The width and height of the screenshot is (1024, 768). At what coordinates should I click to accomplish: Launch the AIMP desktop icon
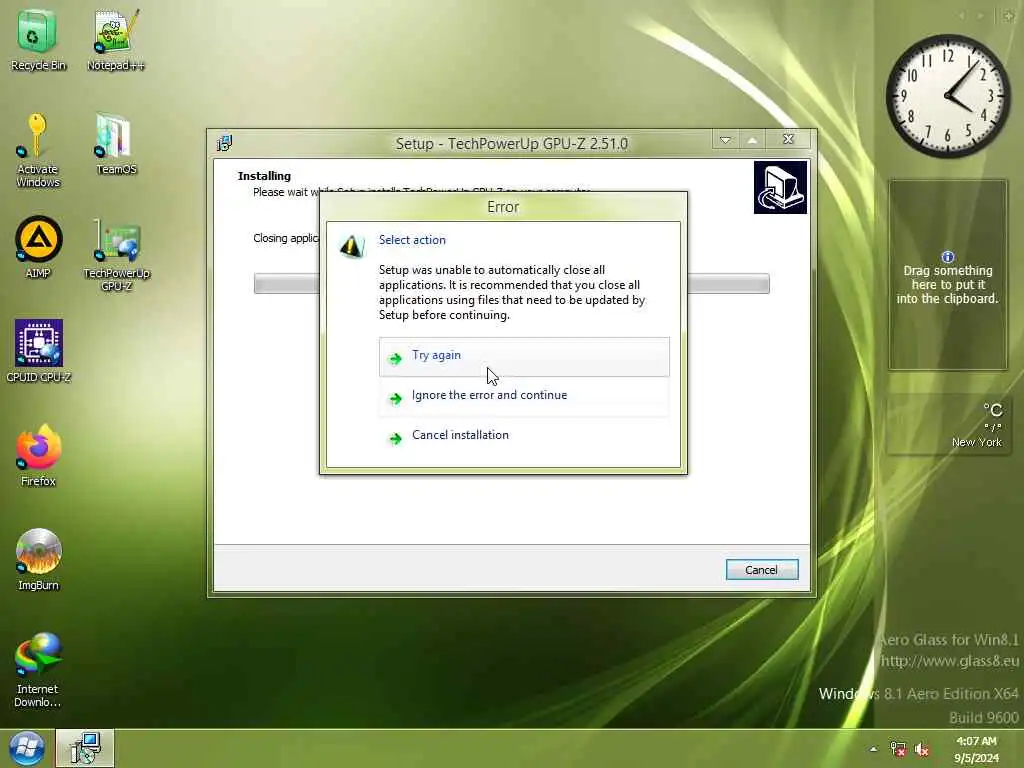point(38,248)
